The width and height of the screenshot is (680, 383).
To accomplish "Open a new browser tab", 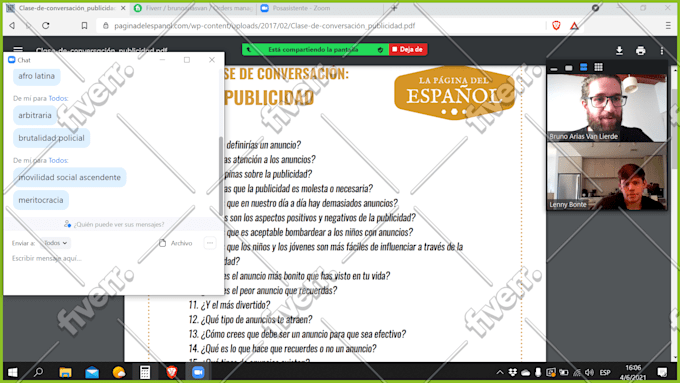I will click(394, 8).
